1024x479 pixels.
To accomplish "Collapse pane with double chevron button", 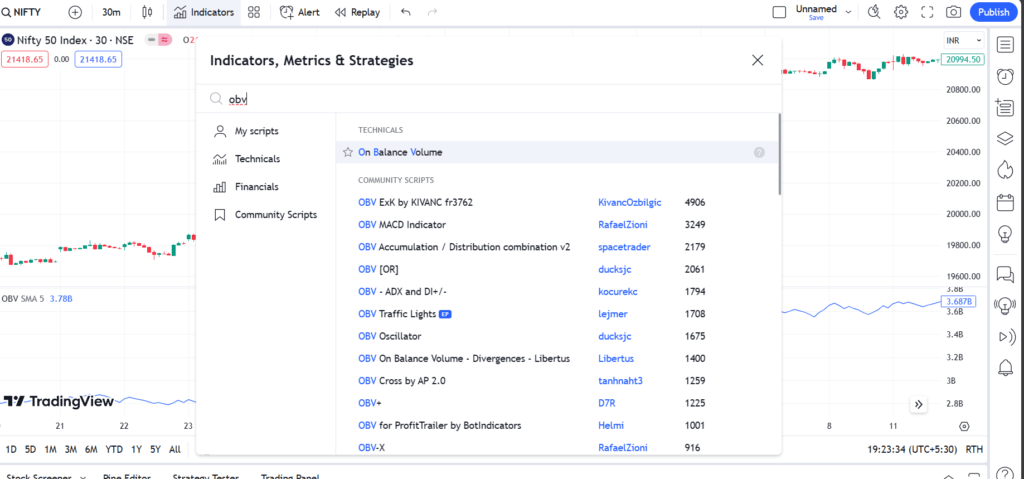I will 918,405.
